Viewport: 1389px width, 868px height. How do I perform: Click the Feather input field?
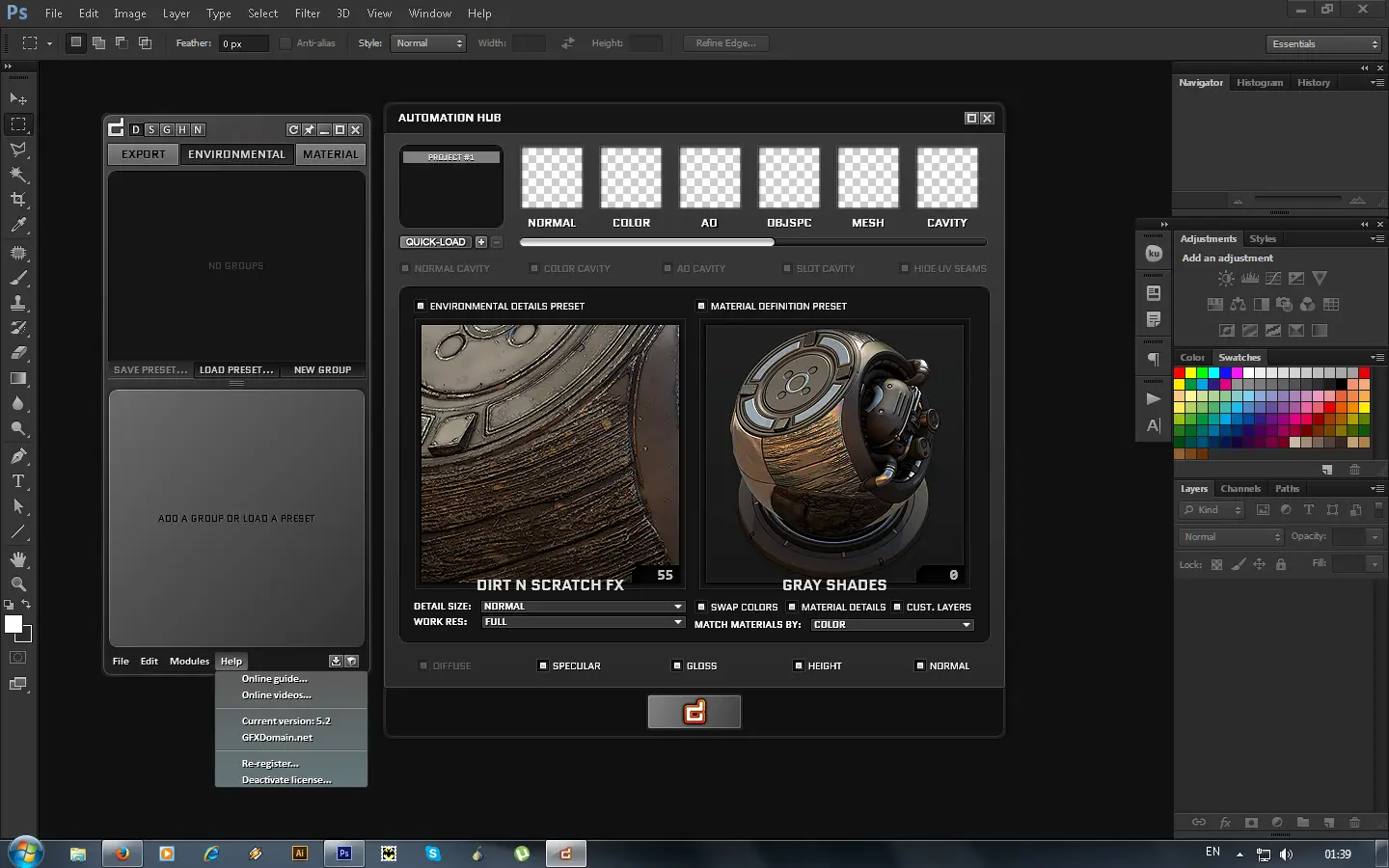[x=243, y=43]
